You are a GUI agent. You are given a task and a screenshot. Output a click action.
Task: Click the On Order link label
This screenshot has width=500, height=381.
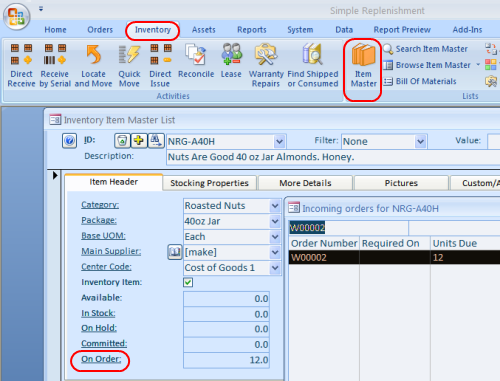[101, 359]
